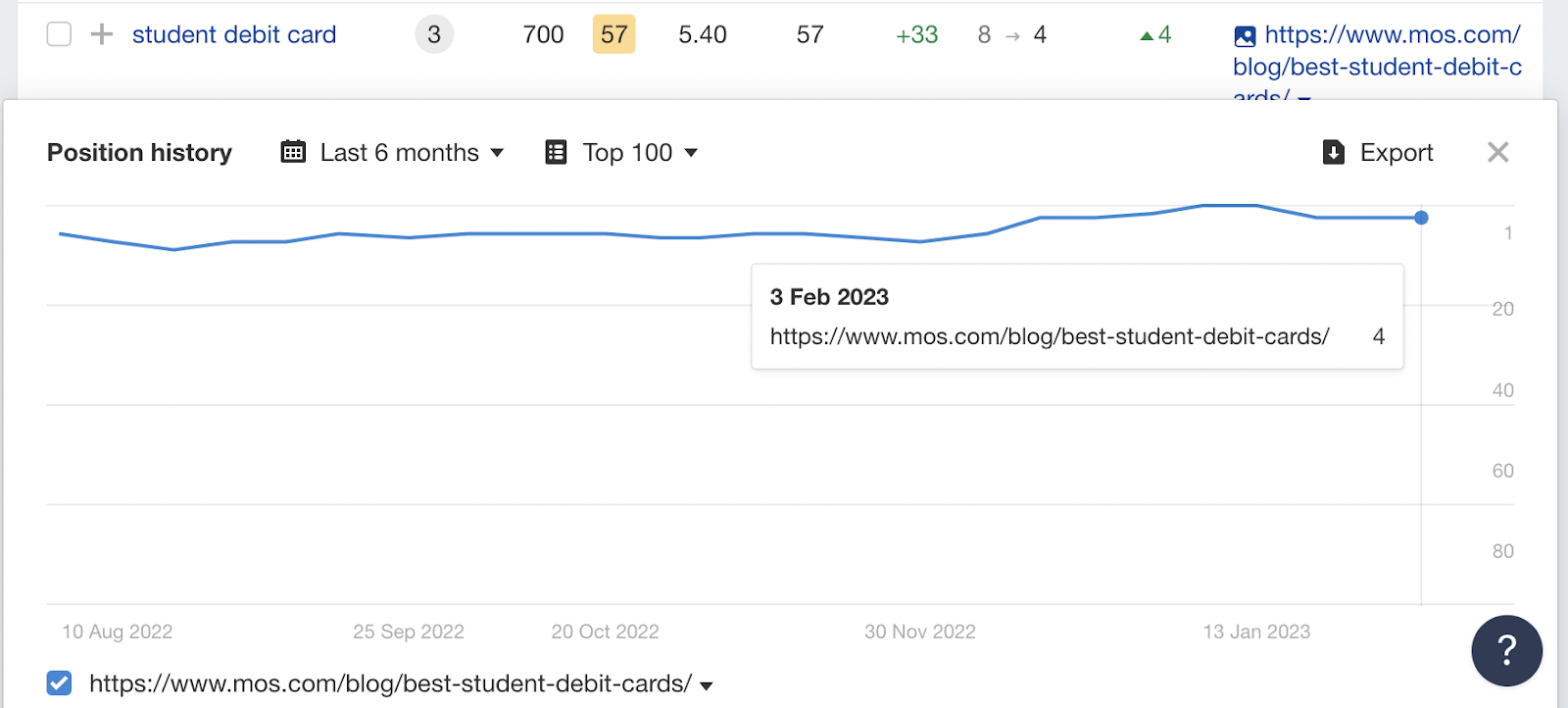Click the calendar icon for date range
The height and width of the screenshot is (708, 1568).
point(293,152)
